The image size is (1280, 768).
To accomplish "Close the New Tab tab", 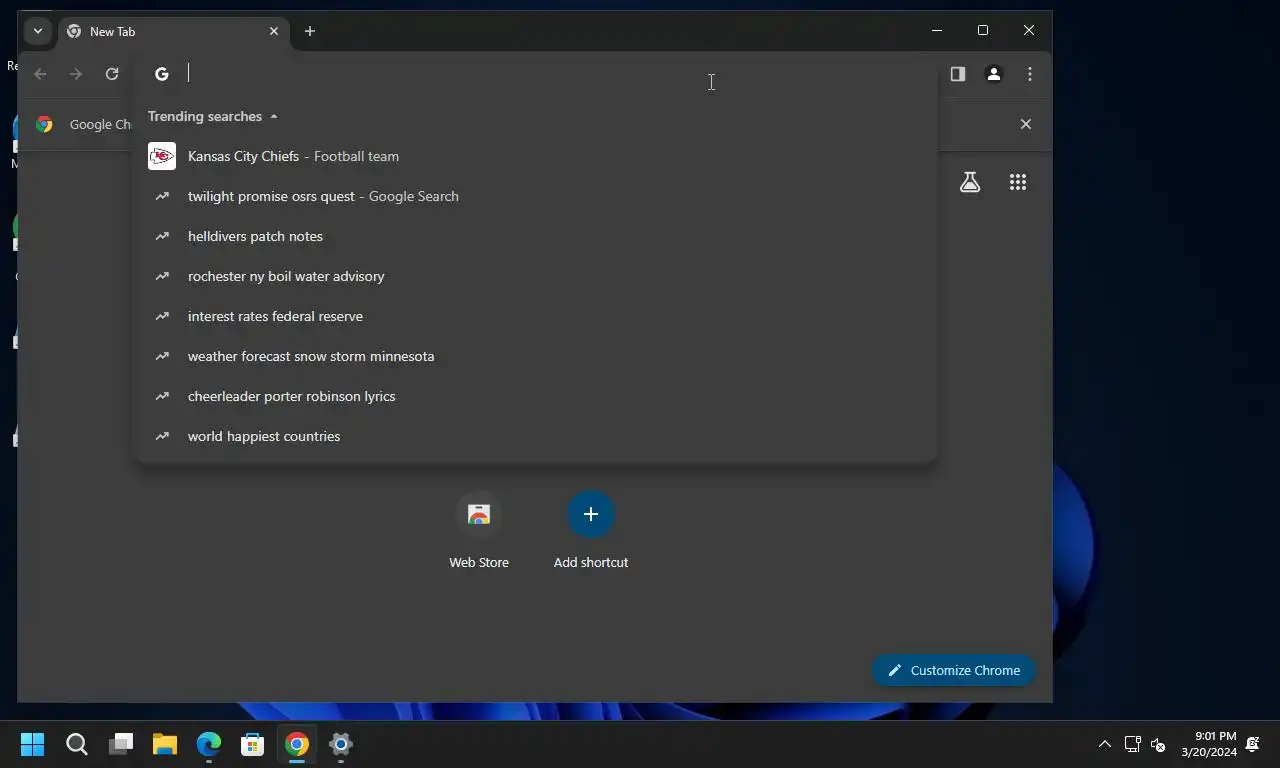I will 274,31.
